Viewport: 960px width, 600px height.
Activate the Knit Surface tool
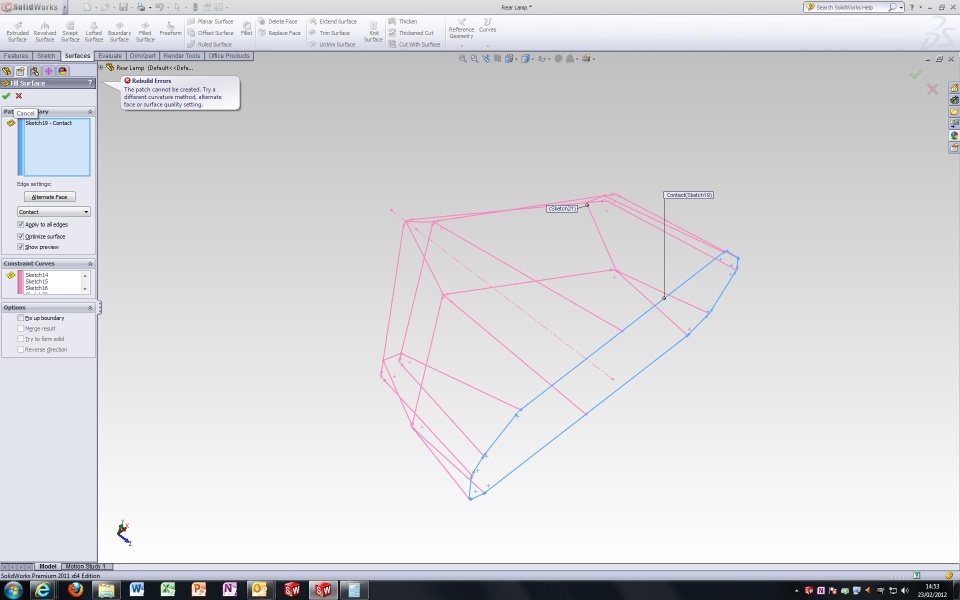click(373, 30)
